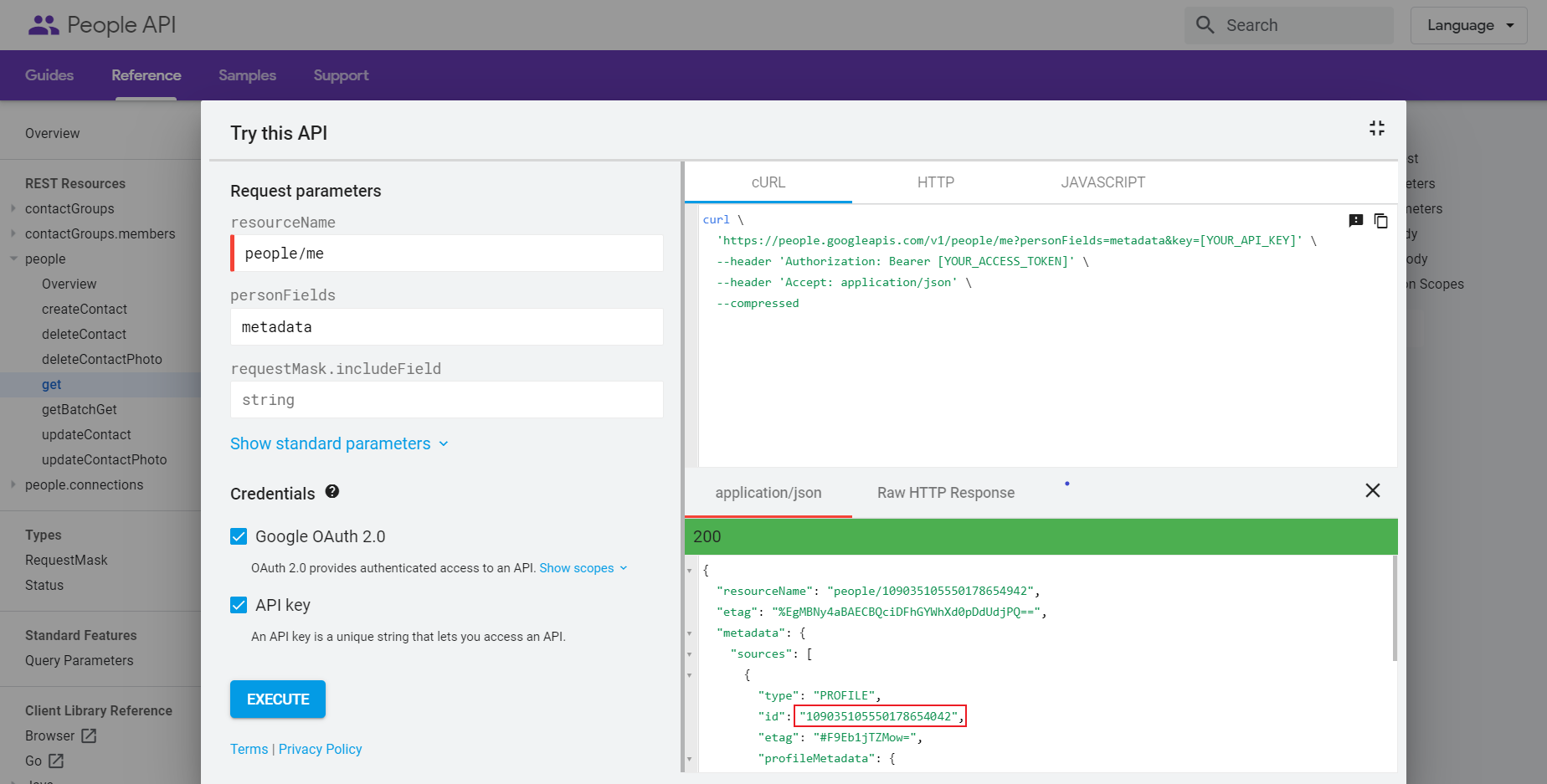Click the People API title text
The width and height of the screenshot is (1547, 784).
121,25
